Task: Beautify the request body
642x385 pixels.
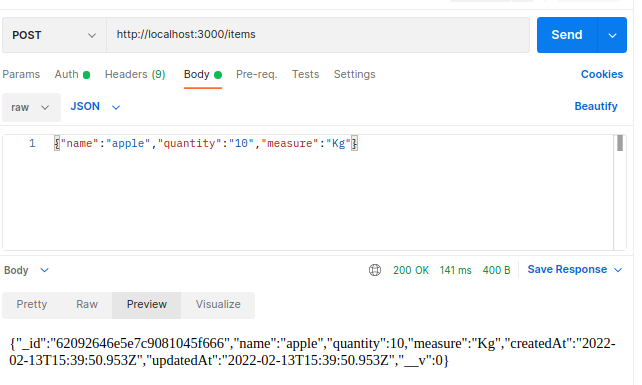Action: pos(596,106)
